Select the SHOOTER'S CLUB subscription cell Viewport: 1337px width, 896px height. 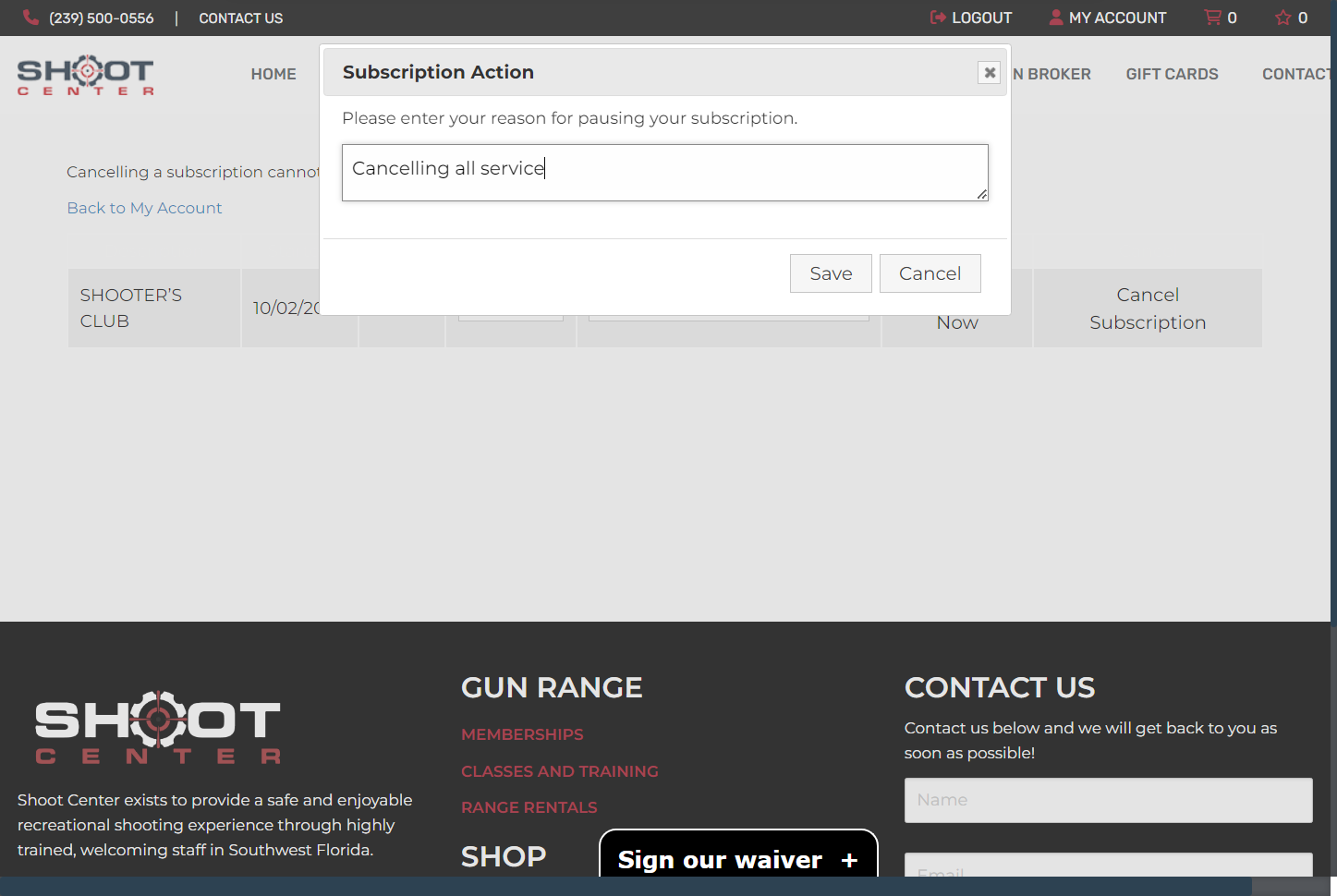pyautogui.click(x=154, y=309)
